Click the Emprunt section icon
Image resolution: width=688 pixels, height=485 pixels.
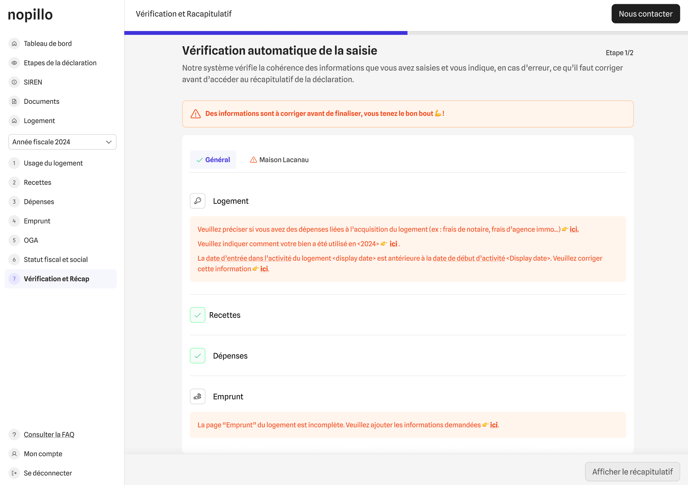tap(198, 397)
